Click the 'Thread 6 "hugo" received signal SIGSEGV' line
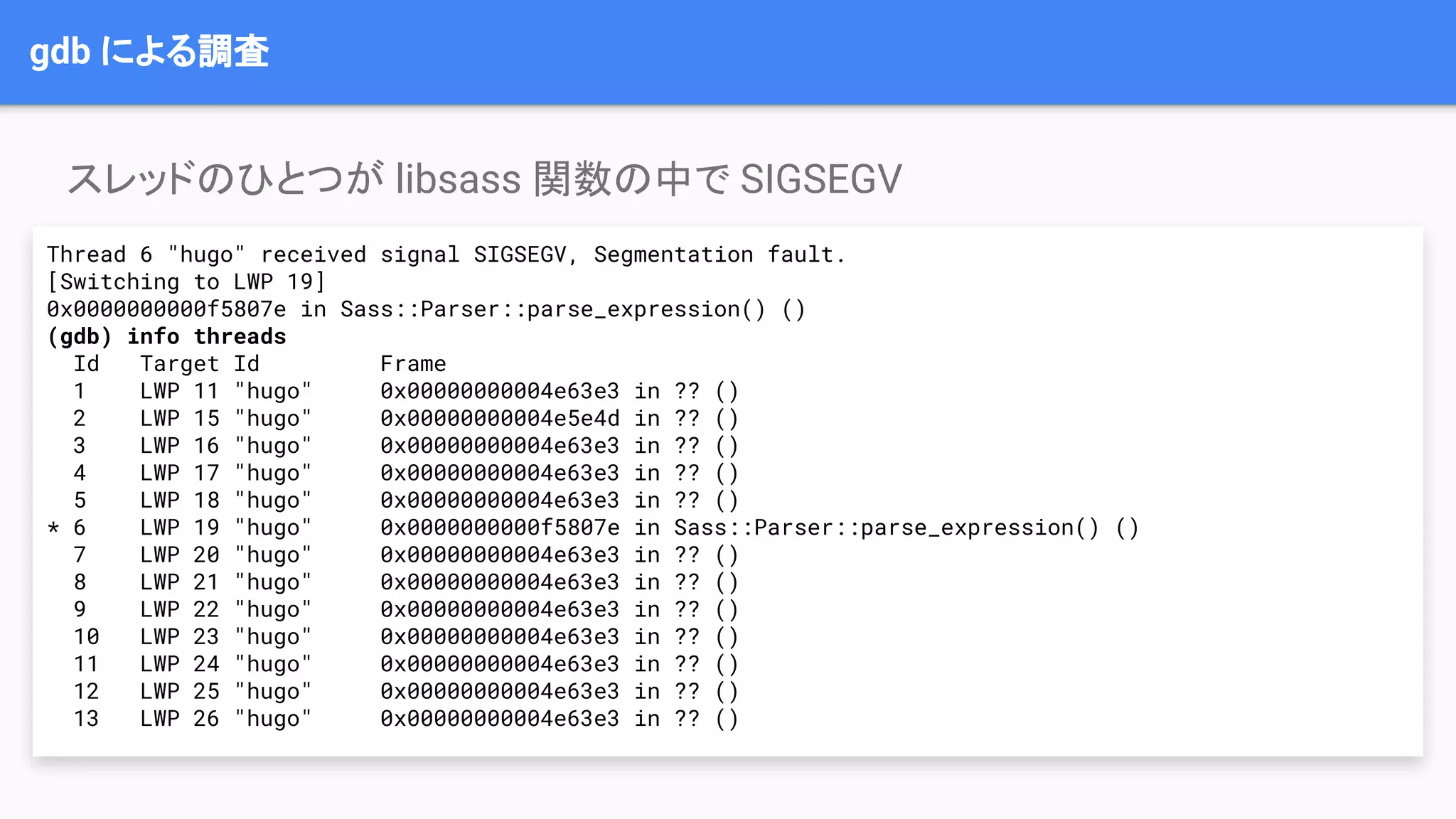 click(x=446, y=255)
